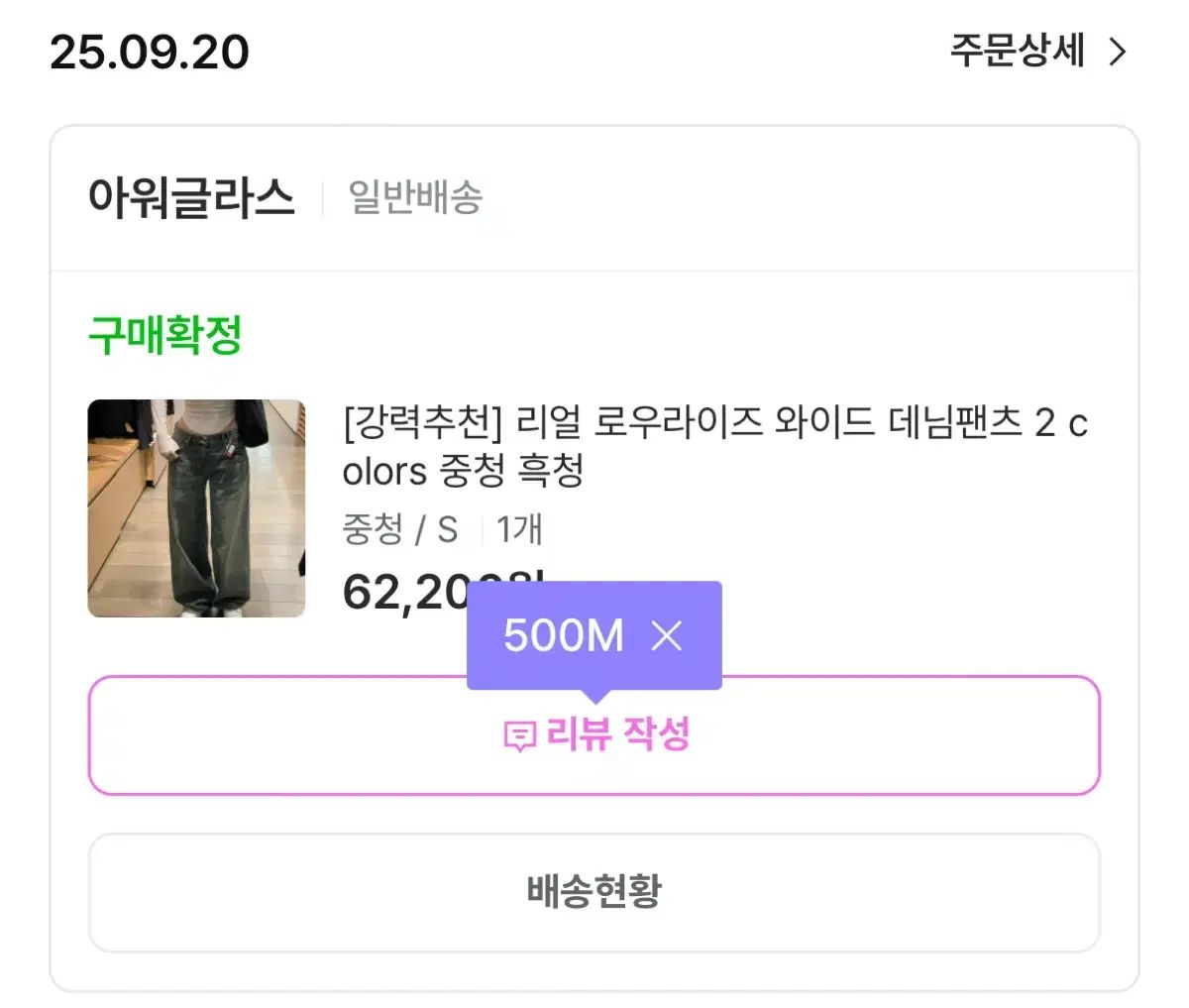Open the 리얼 로우라이즈 와이드 데님팬츠 product title
The height and width of the screenshot is (1008, 1189).
713,424
